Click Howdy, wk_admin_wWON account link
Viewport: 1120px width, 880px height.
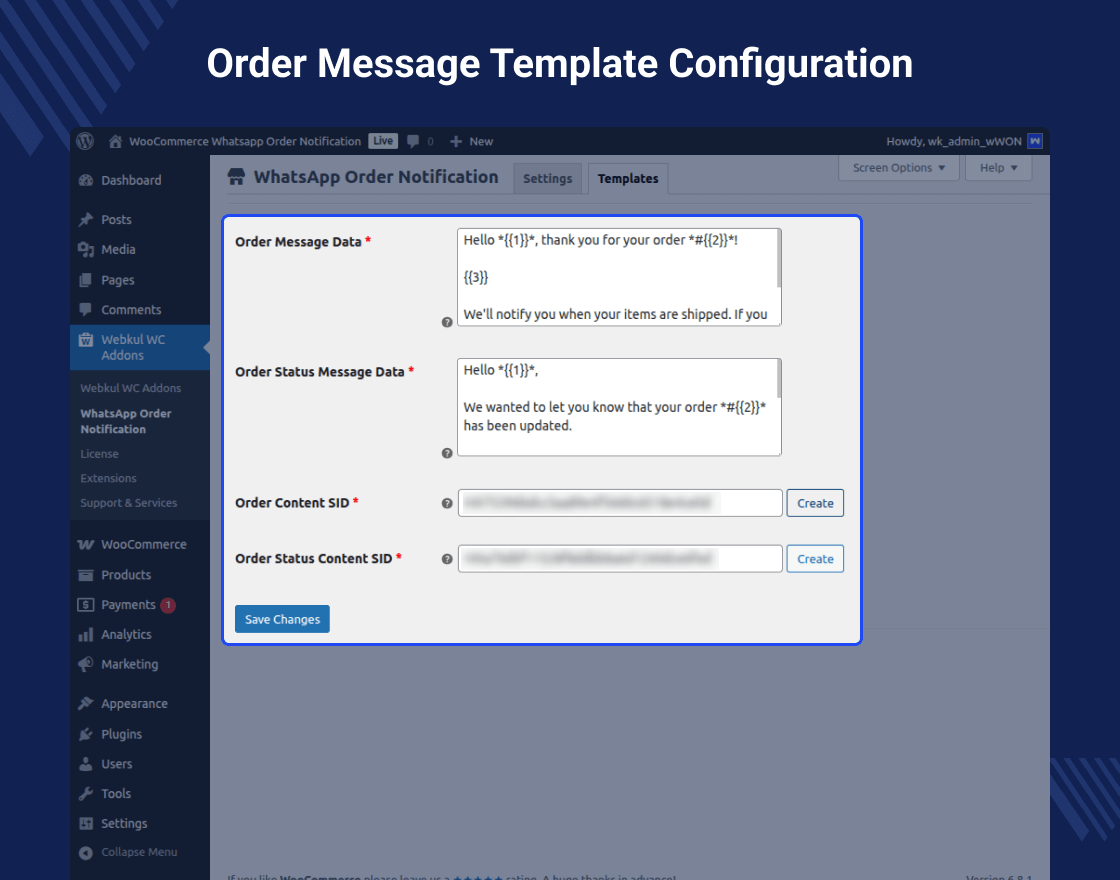[x=954, y=141]
